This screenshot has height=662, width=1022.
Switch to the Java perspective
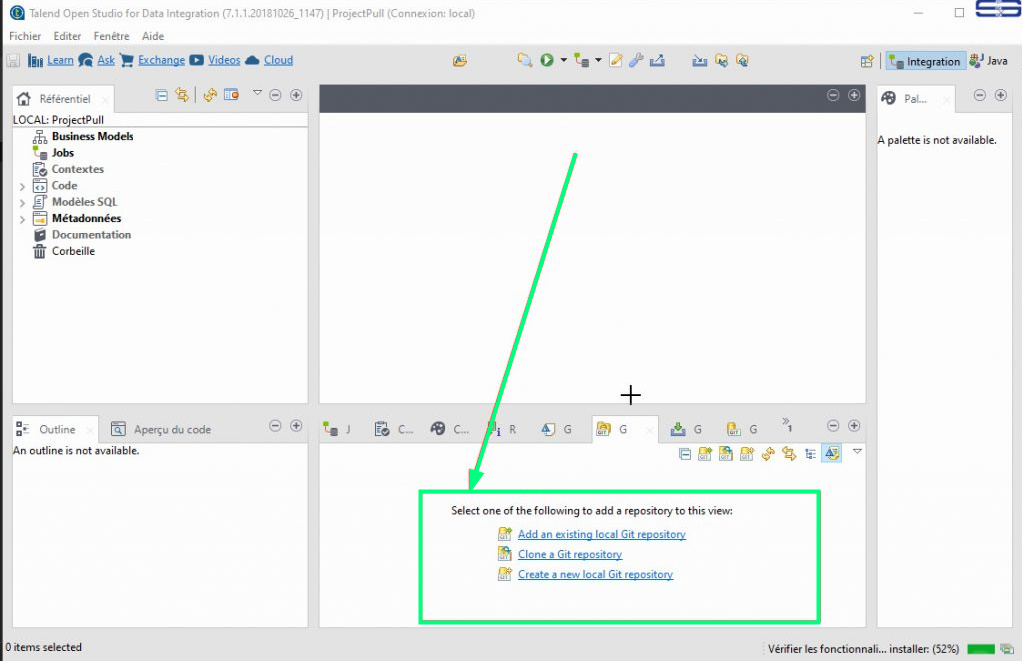[x=988, y=61]
